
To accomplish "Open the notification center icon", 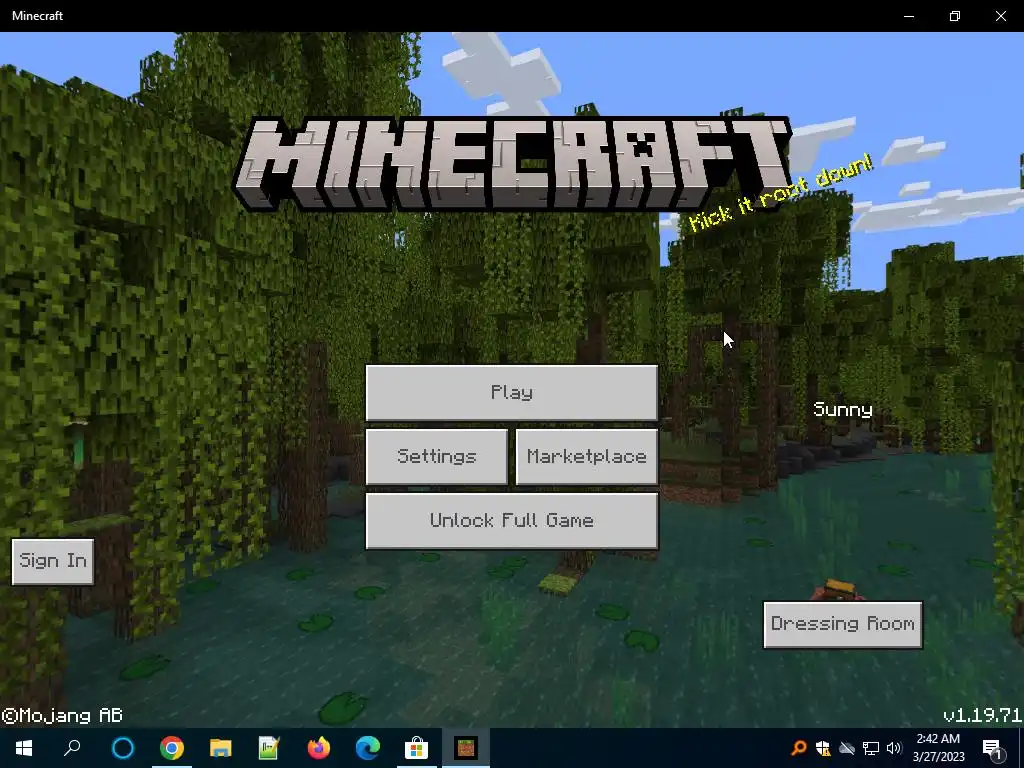I will coord(993,748).
